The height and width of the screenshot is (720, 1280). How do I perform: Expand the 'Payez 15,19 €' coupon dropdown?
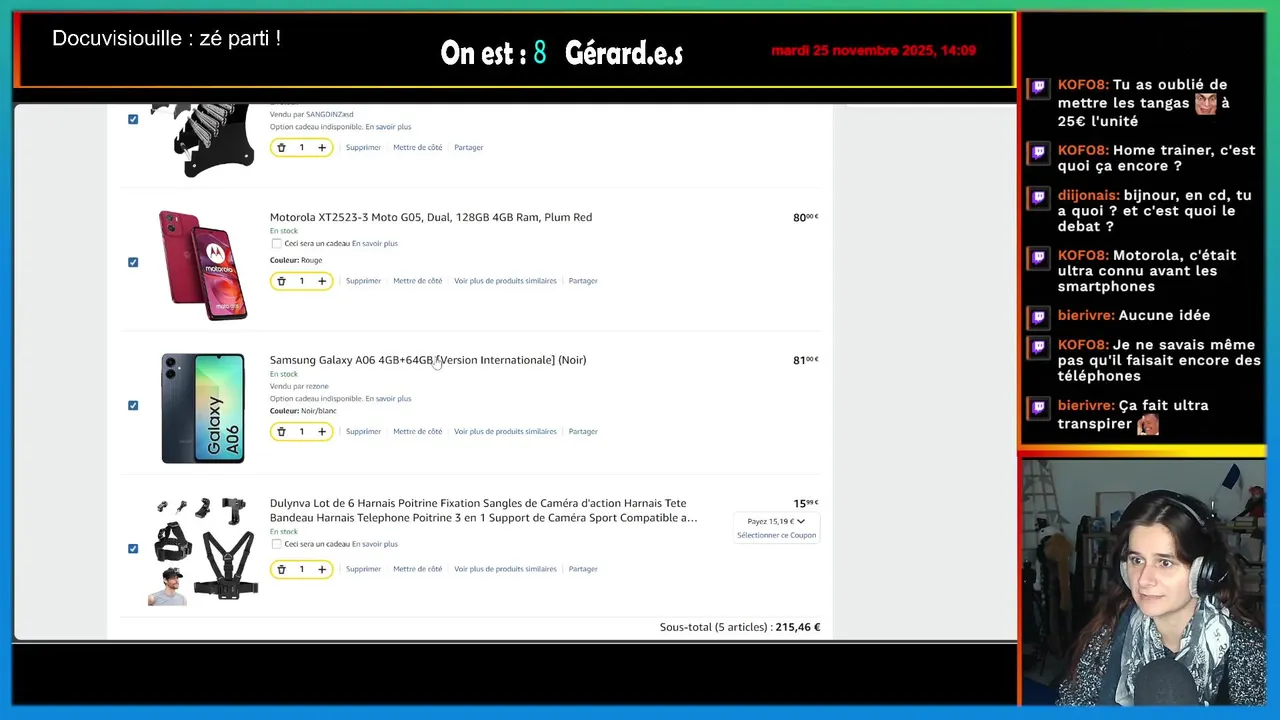[776, 521]
